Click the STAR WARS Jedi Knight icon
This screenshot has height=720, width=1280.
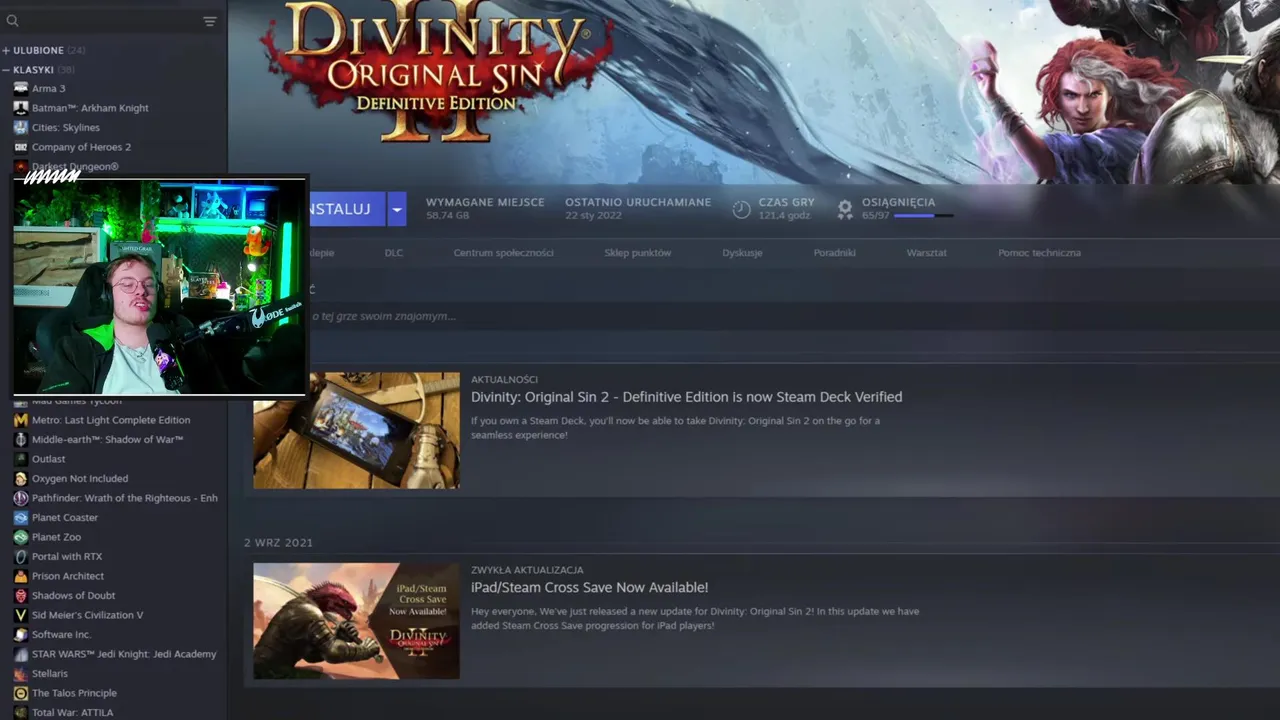pyautogui.click(x=21, y=654)
